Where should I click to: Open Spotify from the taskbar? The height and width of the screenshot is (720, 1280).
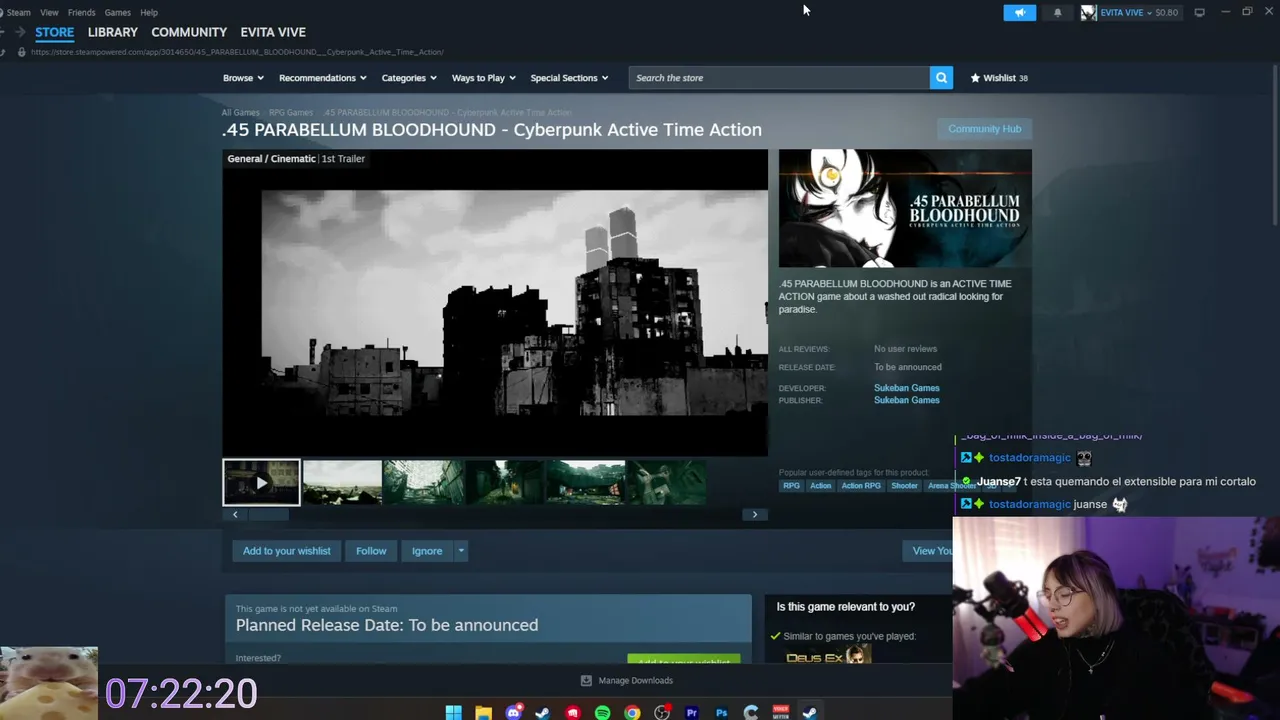(x=602, y=712)
